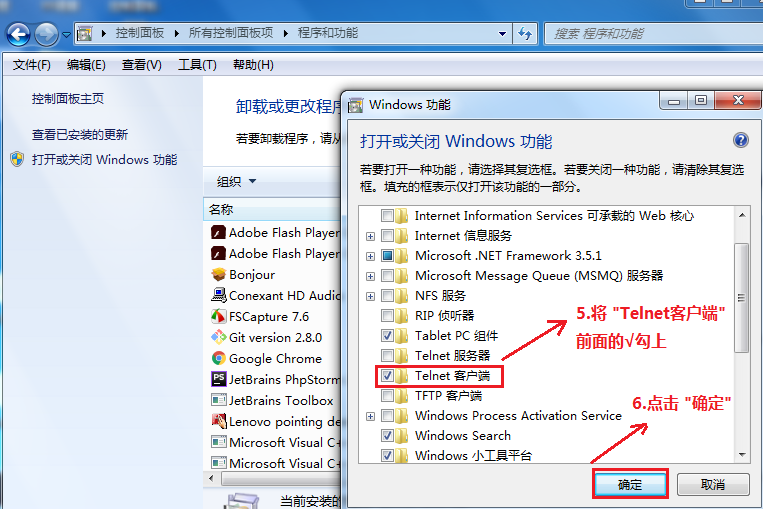The image size is (763, 509).
Task: Toggle the Windows 小工具平台 checkbox
Action: [x=387, y=456]
